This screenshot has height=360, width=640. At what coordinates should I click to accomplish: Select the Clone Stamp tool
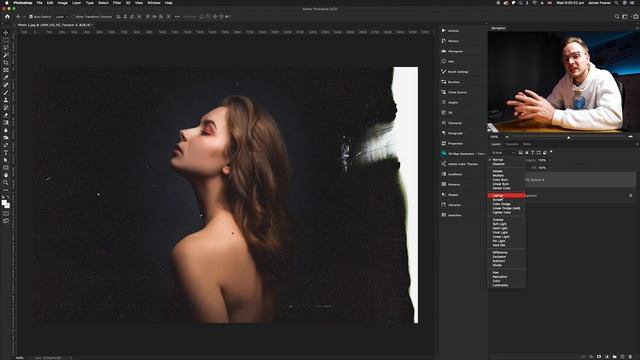(6, 100)
